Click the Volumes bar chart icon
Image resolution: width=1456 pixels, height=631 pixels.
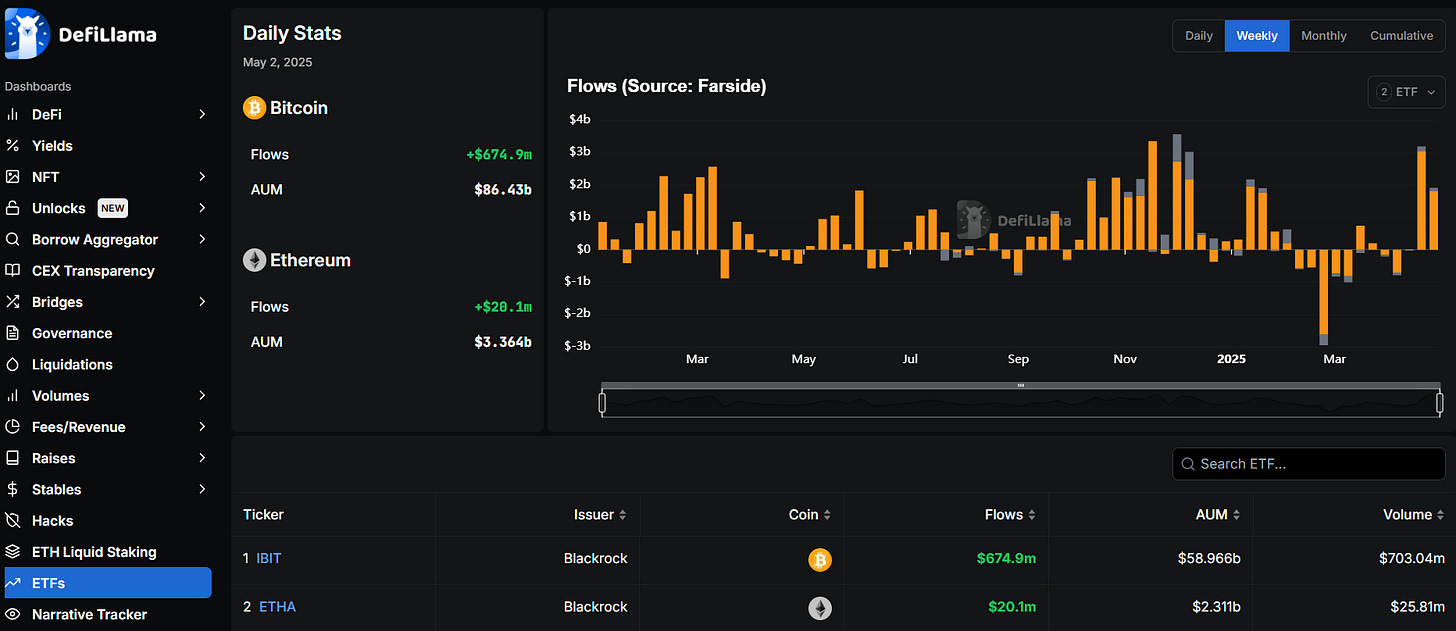coord(13,396)
